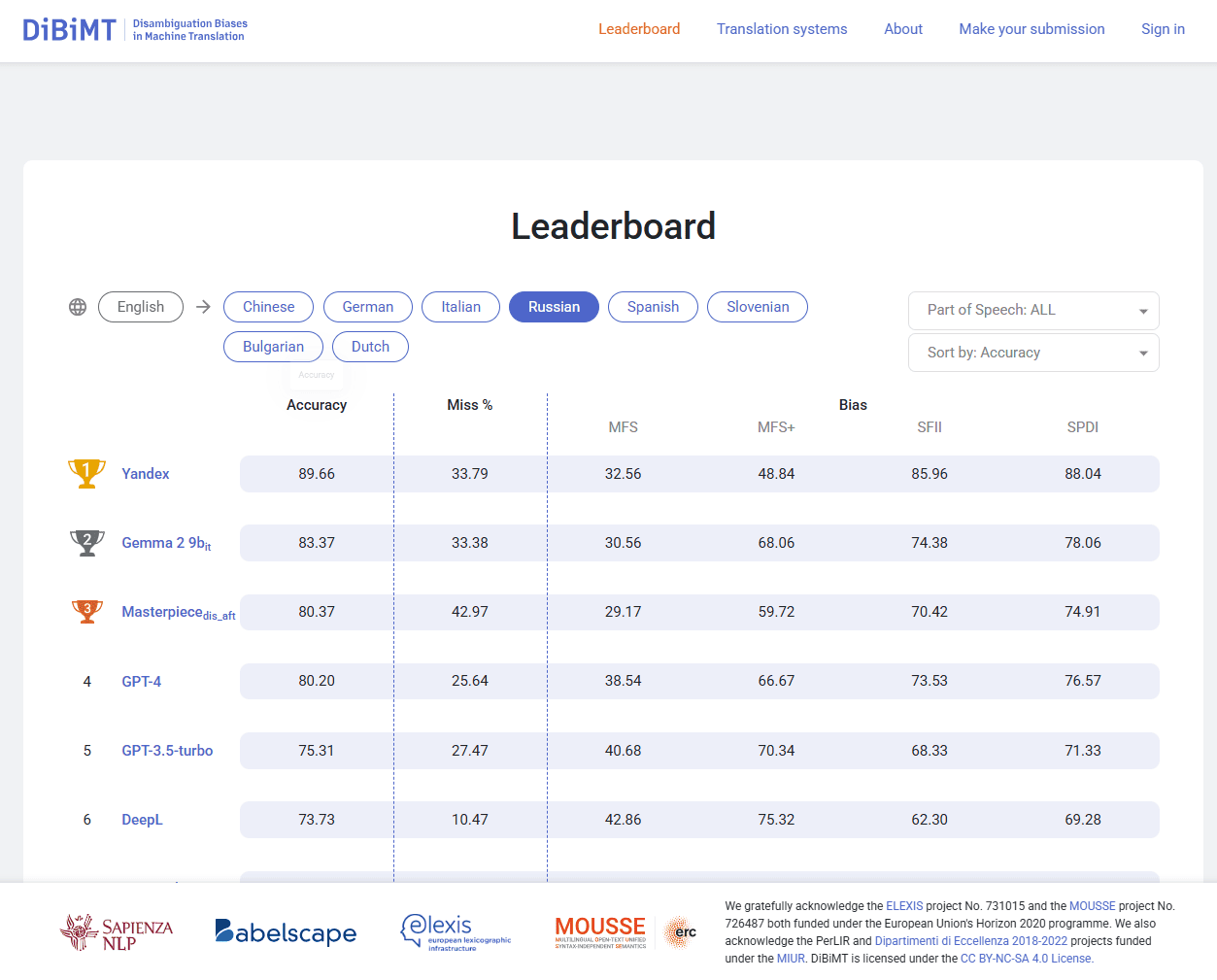Open the elexis logo
This screenshot has width=1217, height=980.
pos(456,932)
